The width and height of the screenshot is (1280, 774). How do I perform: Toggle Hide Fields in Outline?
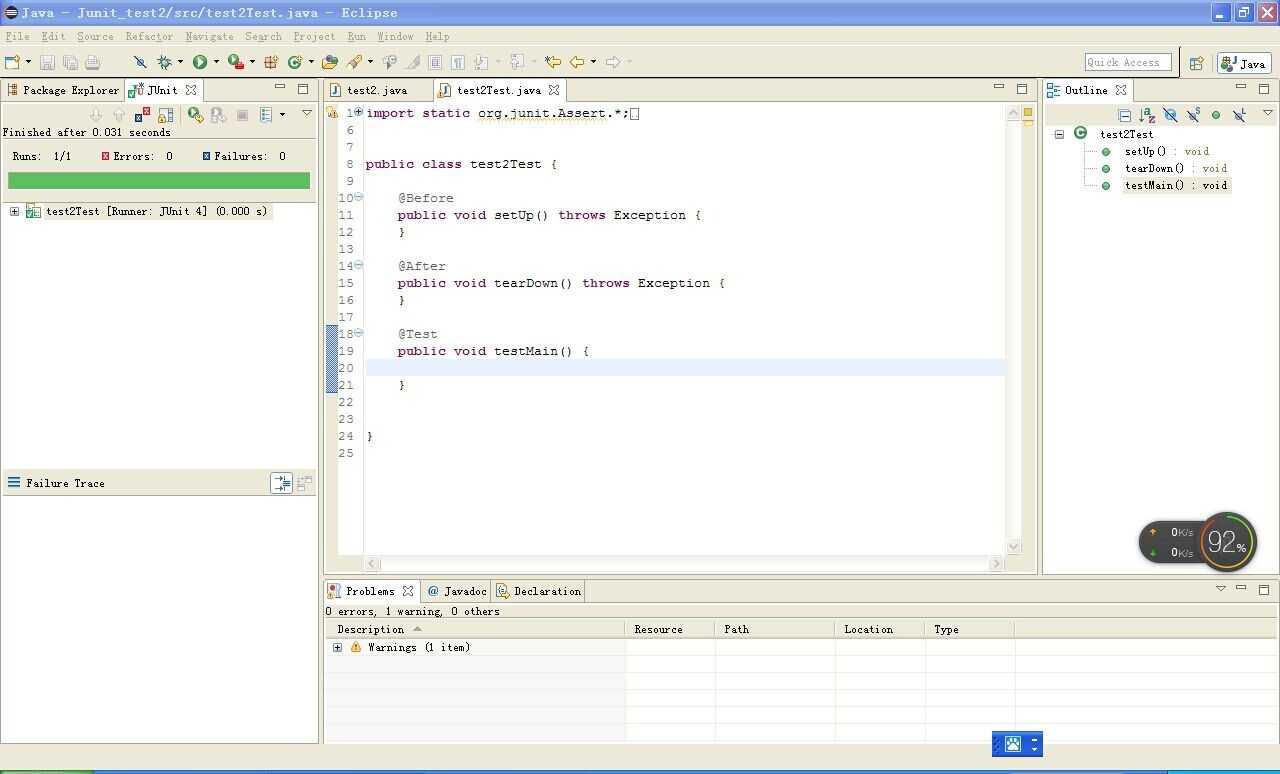point(1170,115)
